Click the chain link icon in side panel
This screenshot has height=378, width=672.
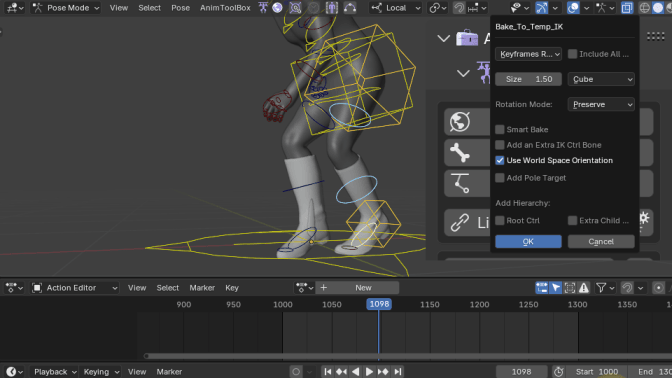pyautogui.click(x=460, y=222)
